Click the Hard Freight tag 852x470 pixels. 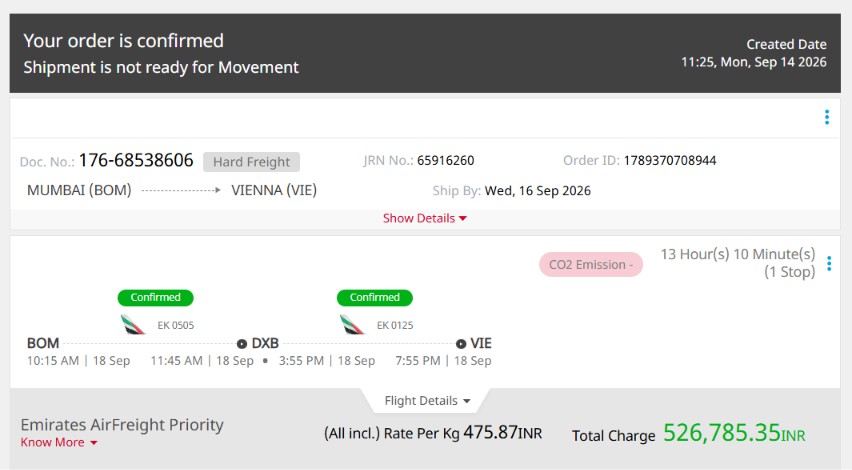click(x=252, y=162)
